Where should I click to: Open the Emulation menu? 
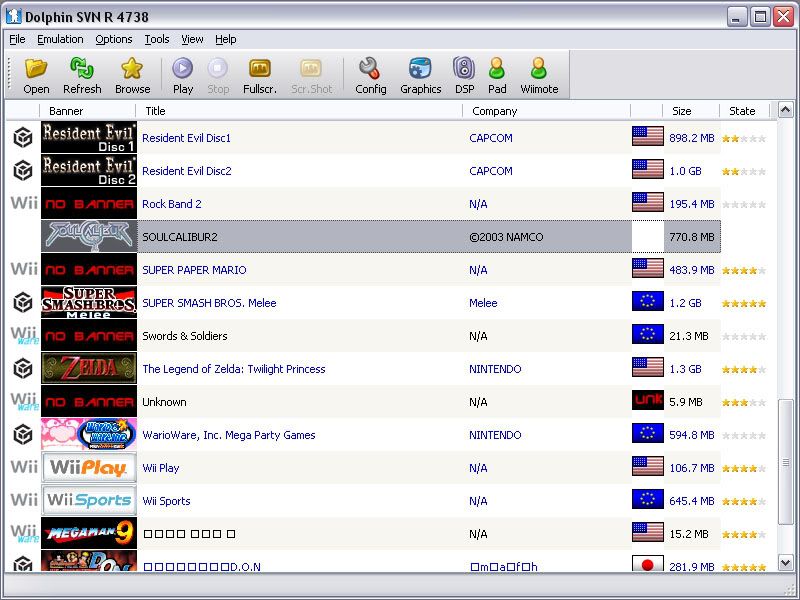point(60,39)
